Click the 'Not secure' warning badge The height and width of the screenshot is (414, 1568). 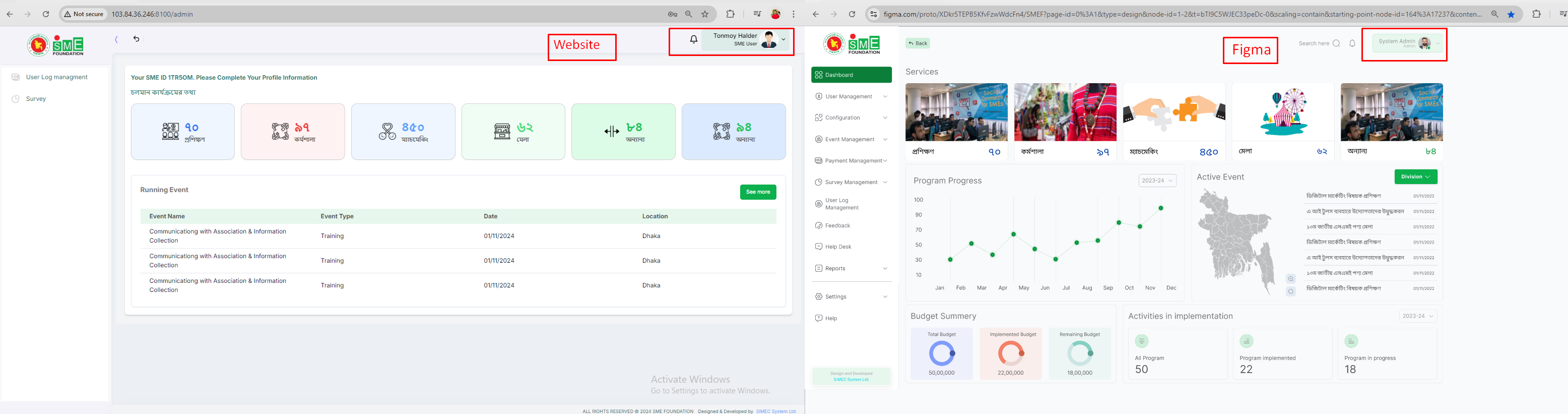tap(84, 14)
